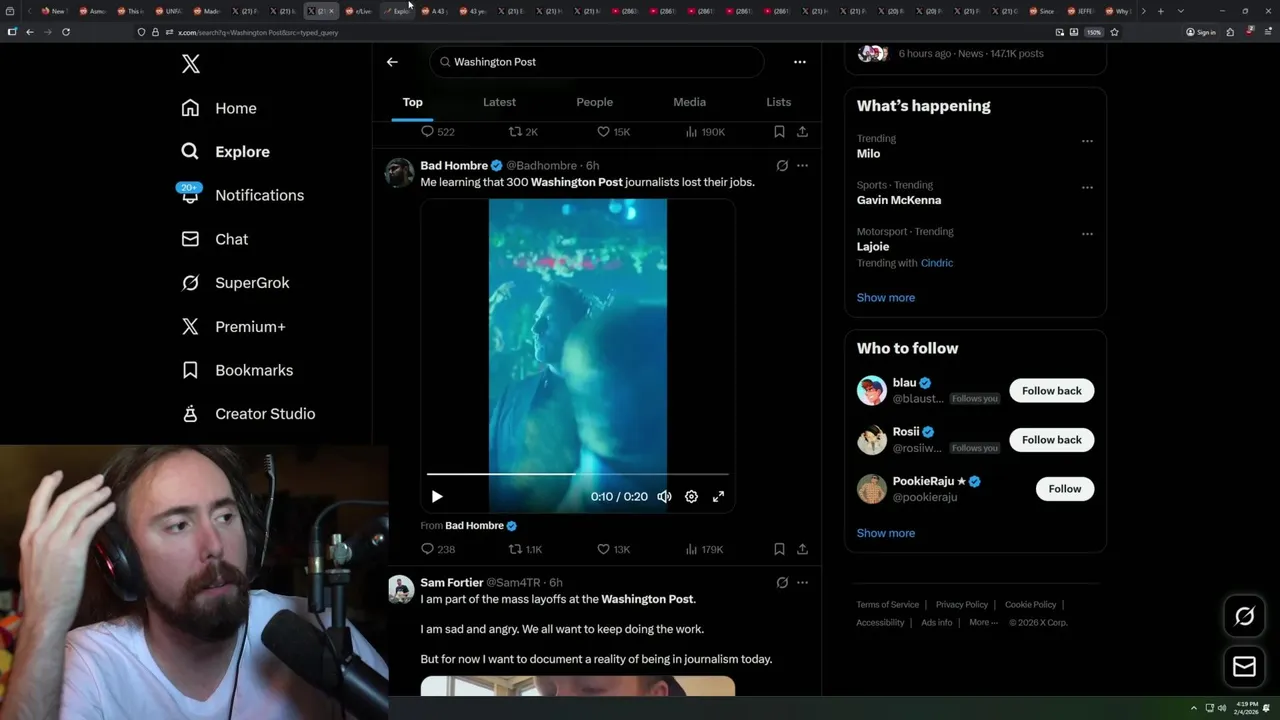The height and width of the screenshot is (720, 1280).
Task: Open Notifications in the sidebar
Action: pos(242,195)
